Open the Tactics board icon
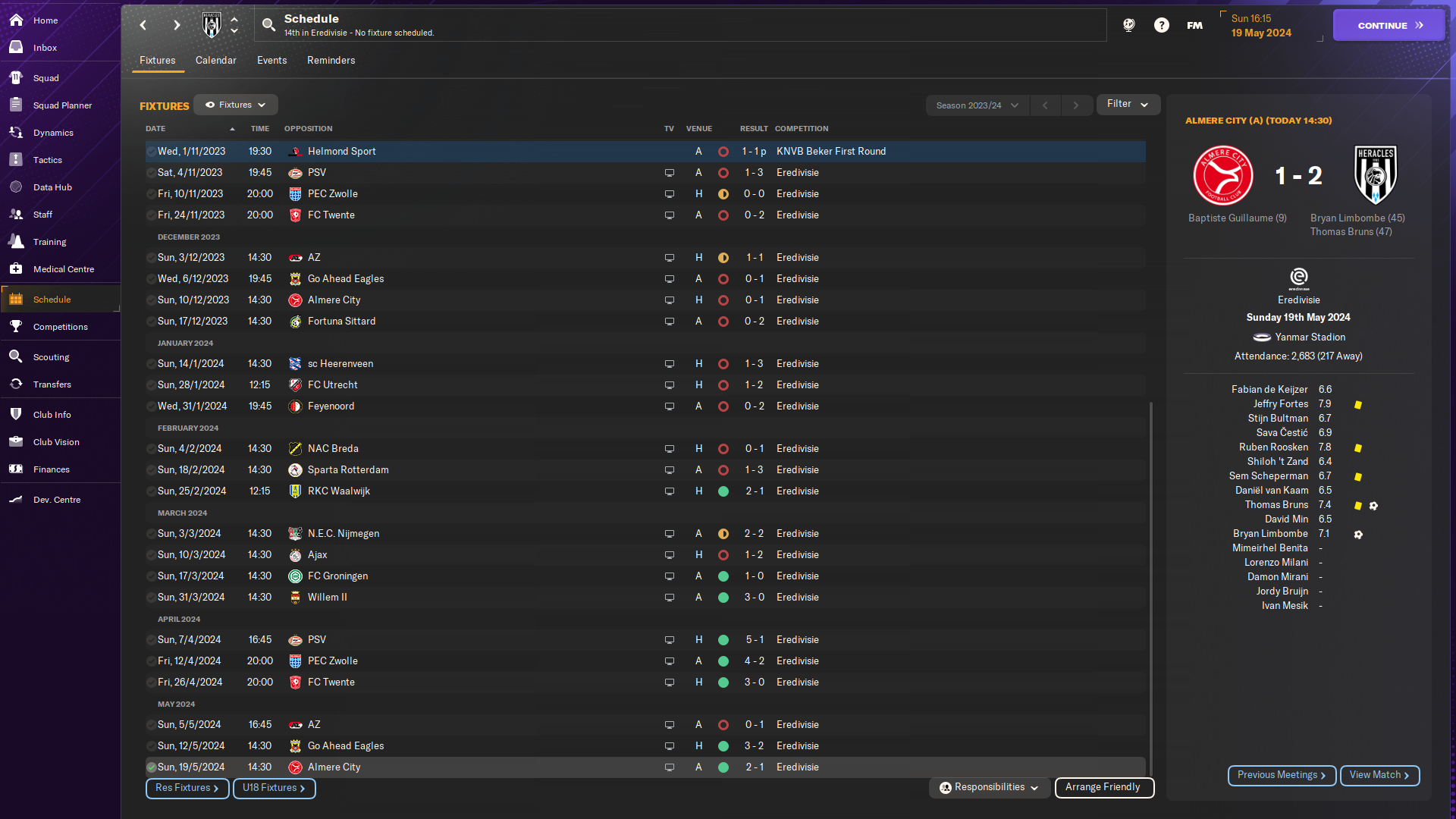 [16, 160]
